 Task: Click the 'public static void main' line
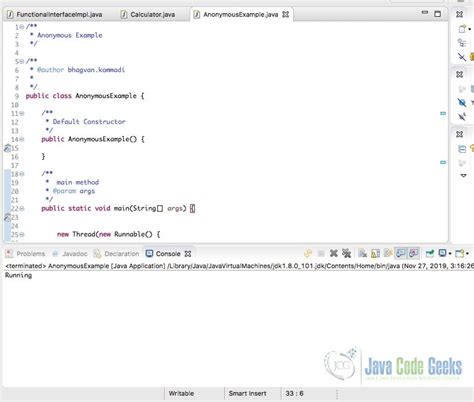point(118,209)
